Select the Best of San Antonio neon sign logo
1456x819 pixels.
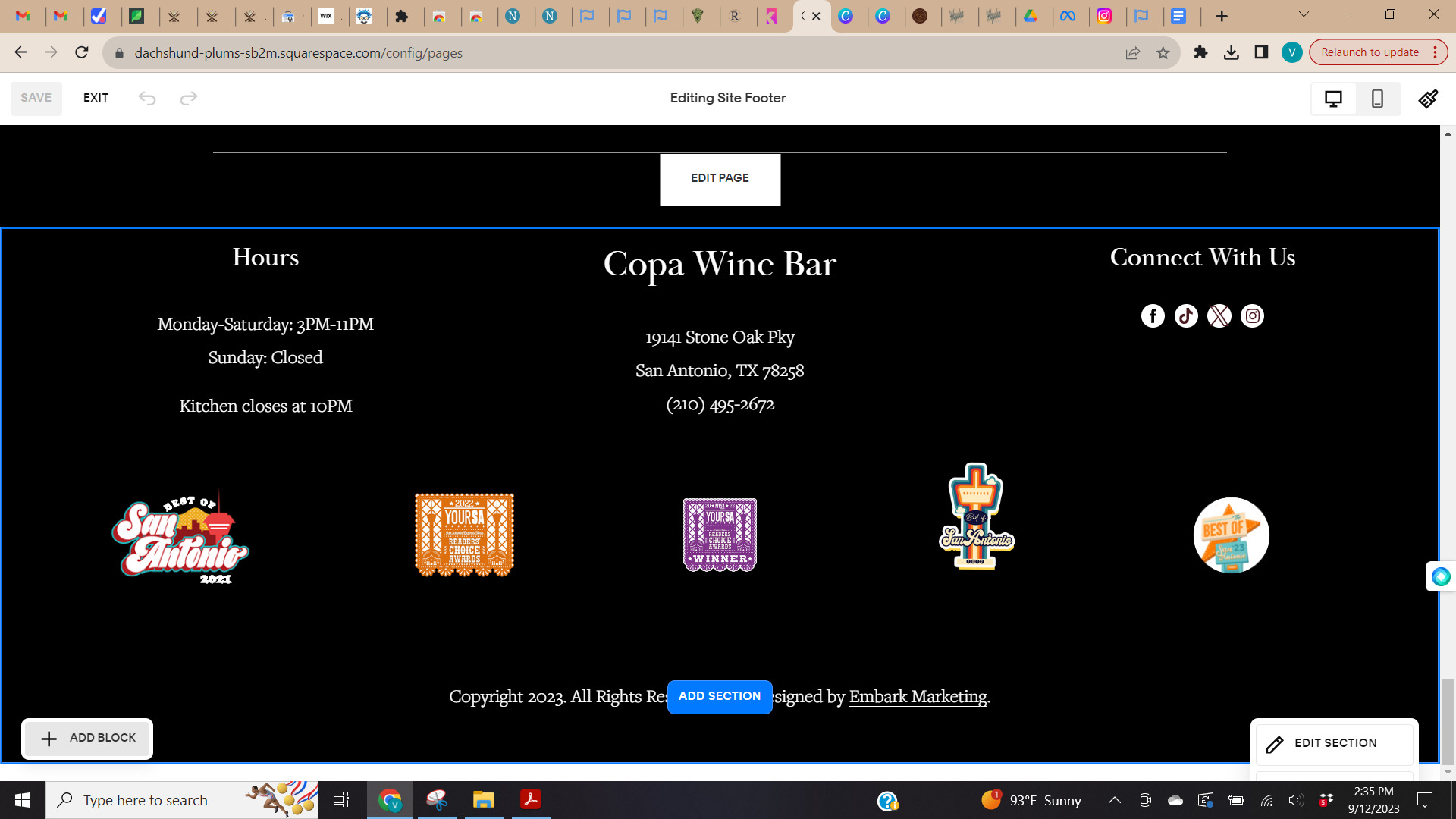pyautogui.click(x=976, y=516)
